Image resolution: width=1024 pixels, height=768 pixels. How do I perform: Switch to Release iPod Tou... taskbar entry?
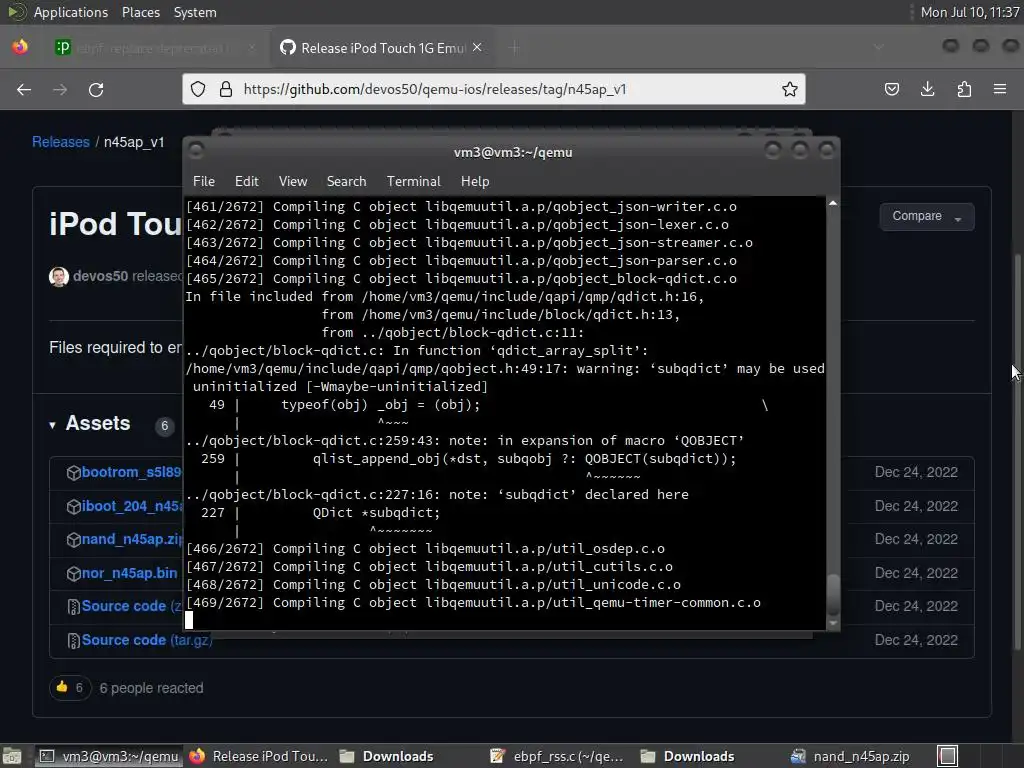(259, 756)
